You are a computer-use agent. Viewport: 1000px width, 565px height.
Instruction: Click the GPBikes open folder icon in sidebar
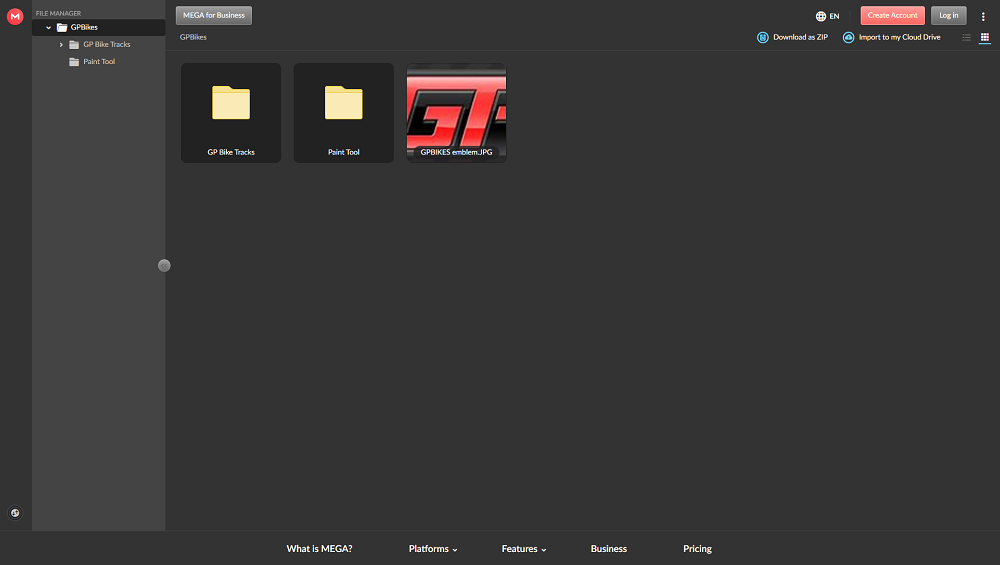tap(62, 27)
